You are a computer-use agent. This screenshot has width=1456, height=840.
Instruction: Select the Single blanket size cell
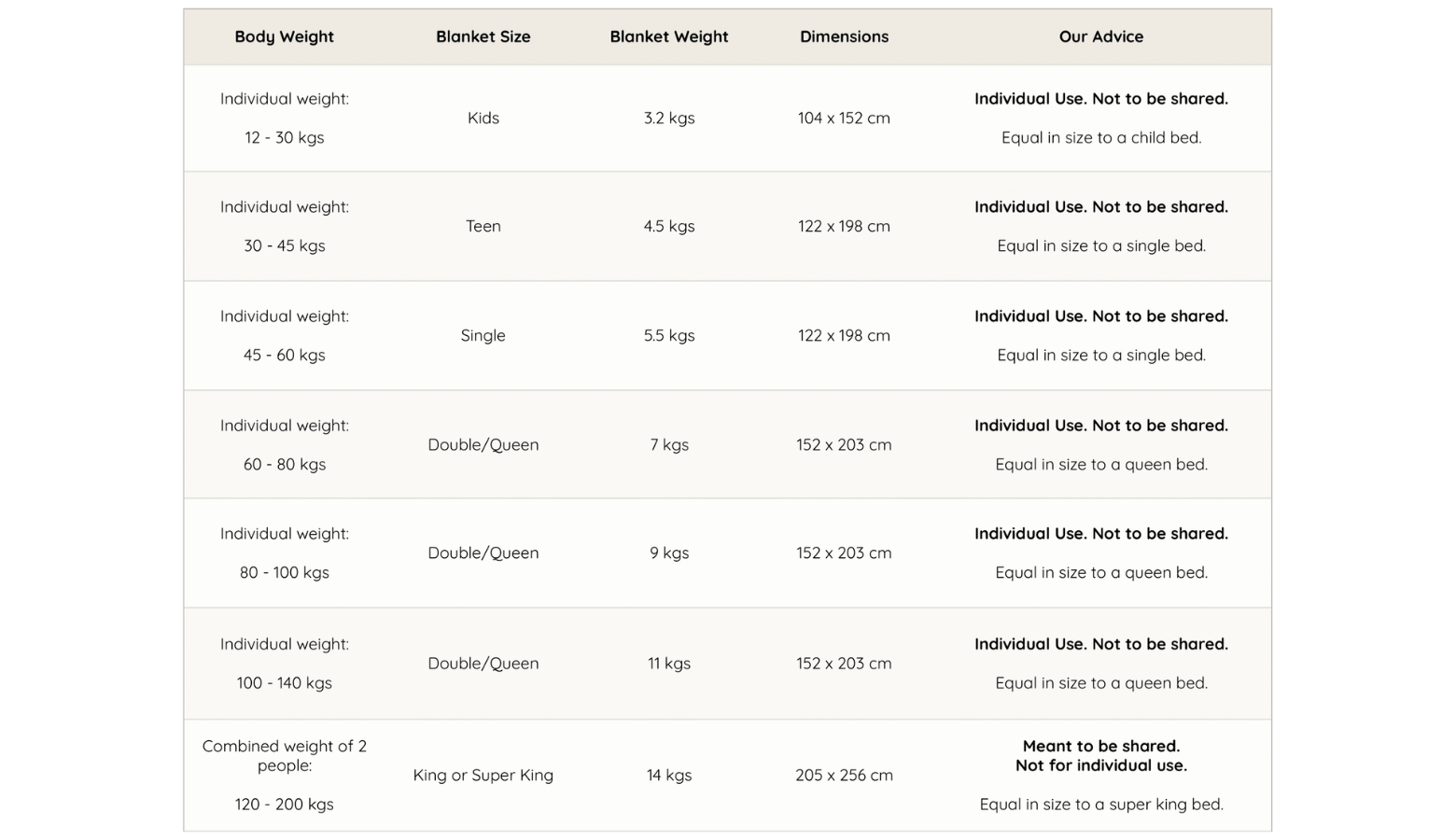click(483, 335)
